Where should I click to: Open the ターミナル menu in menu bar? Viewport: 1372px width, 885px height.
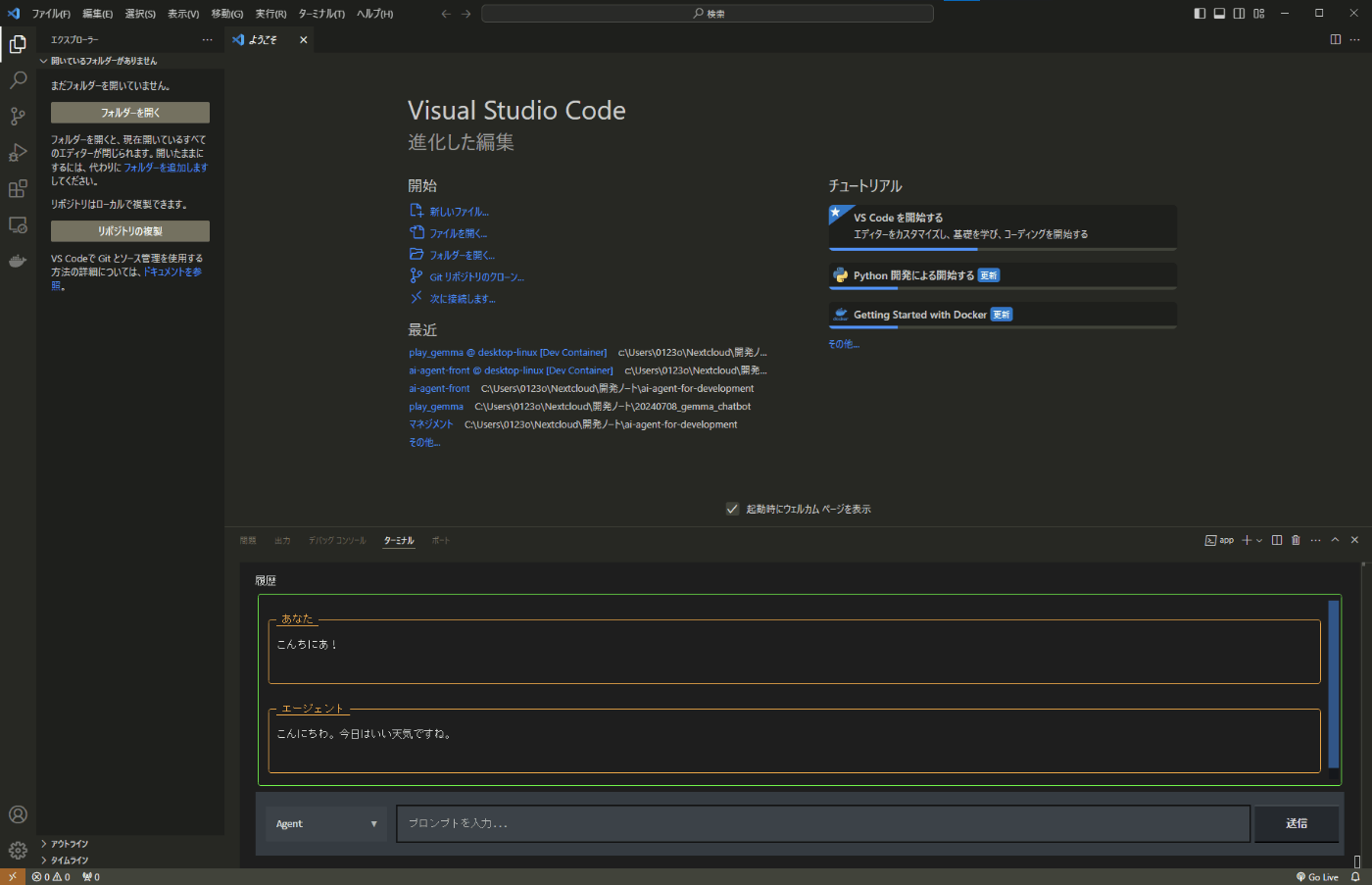click(x=321, y=14)
